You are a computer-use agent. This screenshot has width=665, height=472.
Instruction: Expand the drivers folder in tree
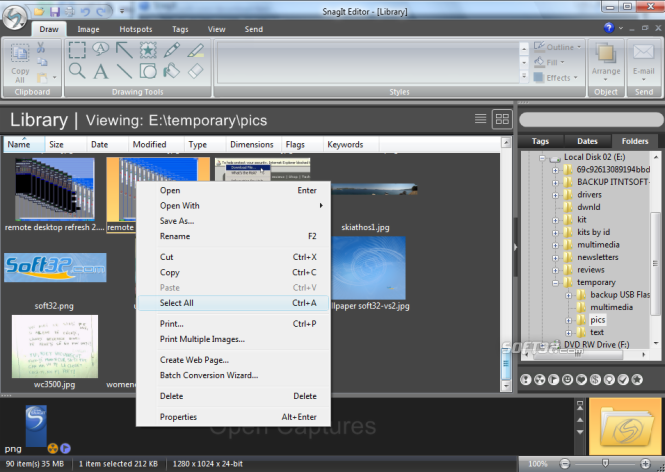(555, 196)
